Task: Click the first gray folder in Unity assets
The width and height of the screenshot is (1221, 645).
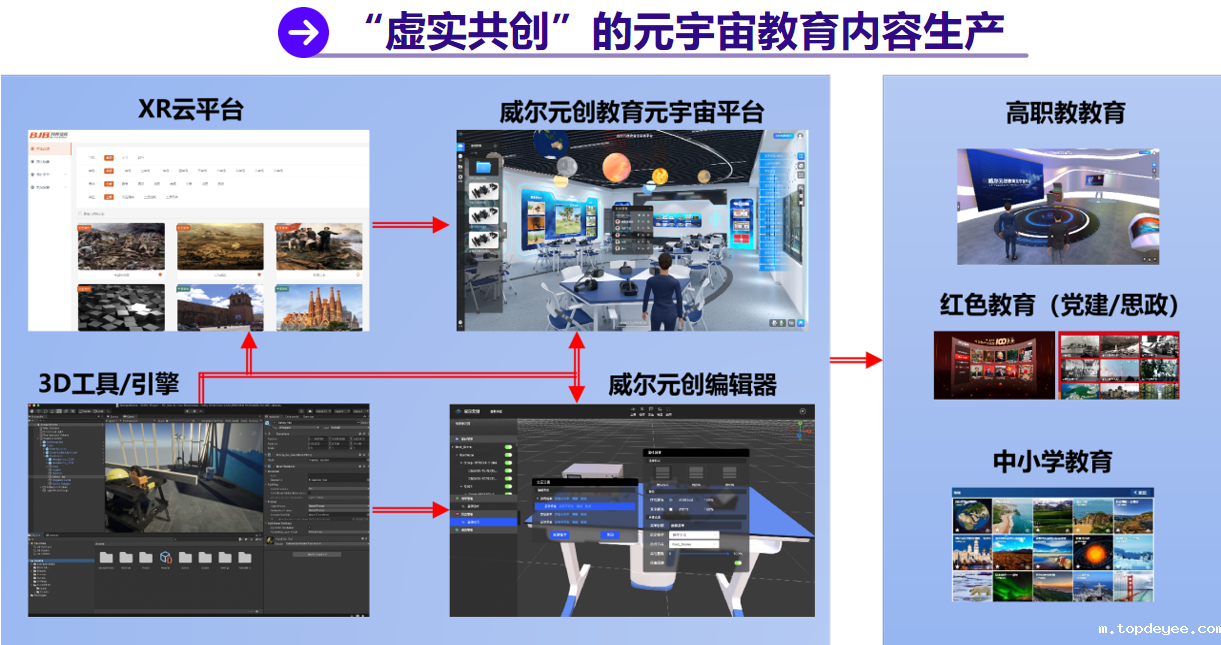Action: (105, 557)
